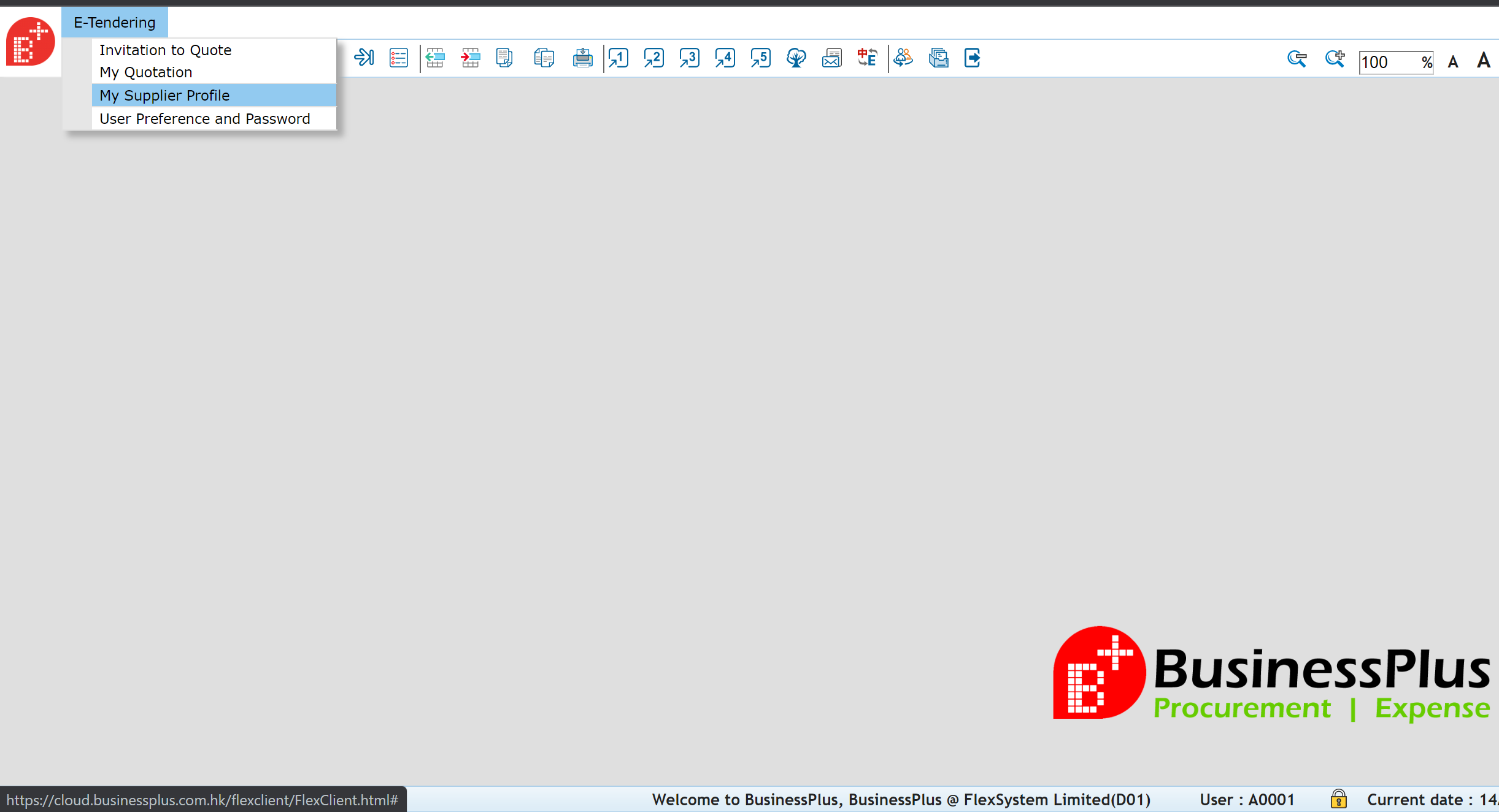Switch language with Chinese-English icon

868,58
